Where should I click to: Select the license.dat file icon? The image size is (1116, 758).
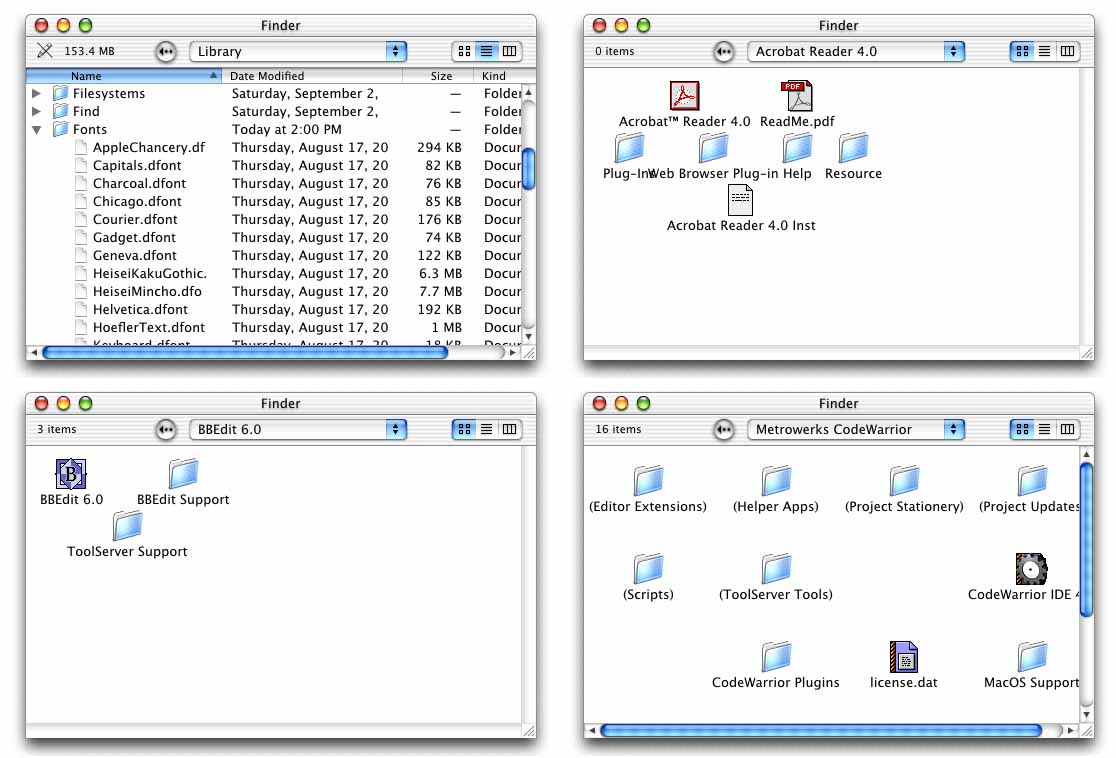(x=904, y=656)
